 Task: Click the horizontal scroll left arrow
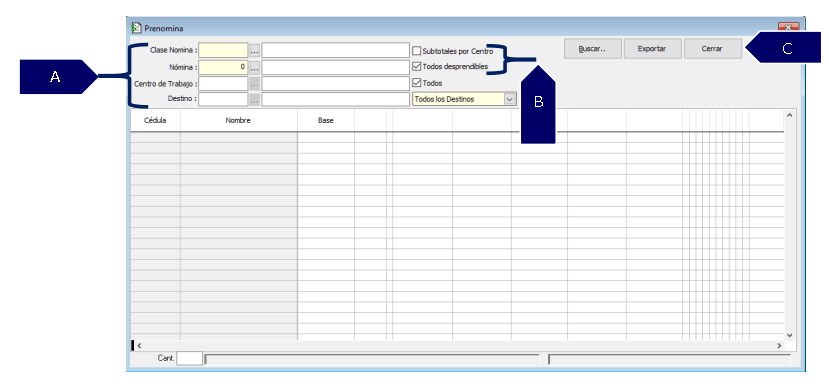point(140,345)
